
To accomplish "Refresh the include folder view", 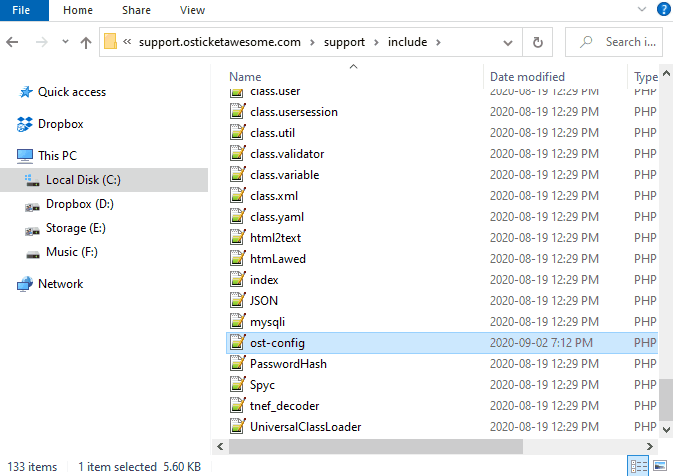I will [x=537, y=42].
